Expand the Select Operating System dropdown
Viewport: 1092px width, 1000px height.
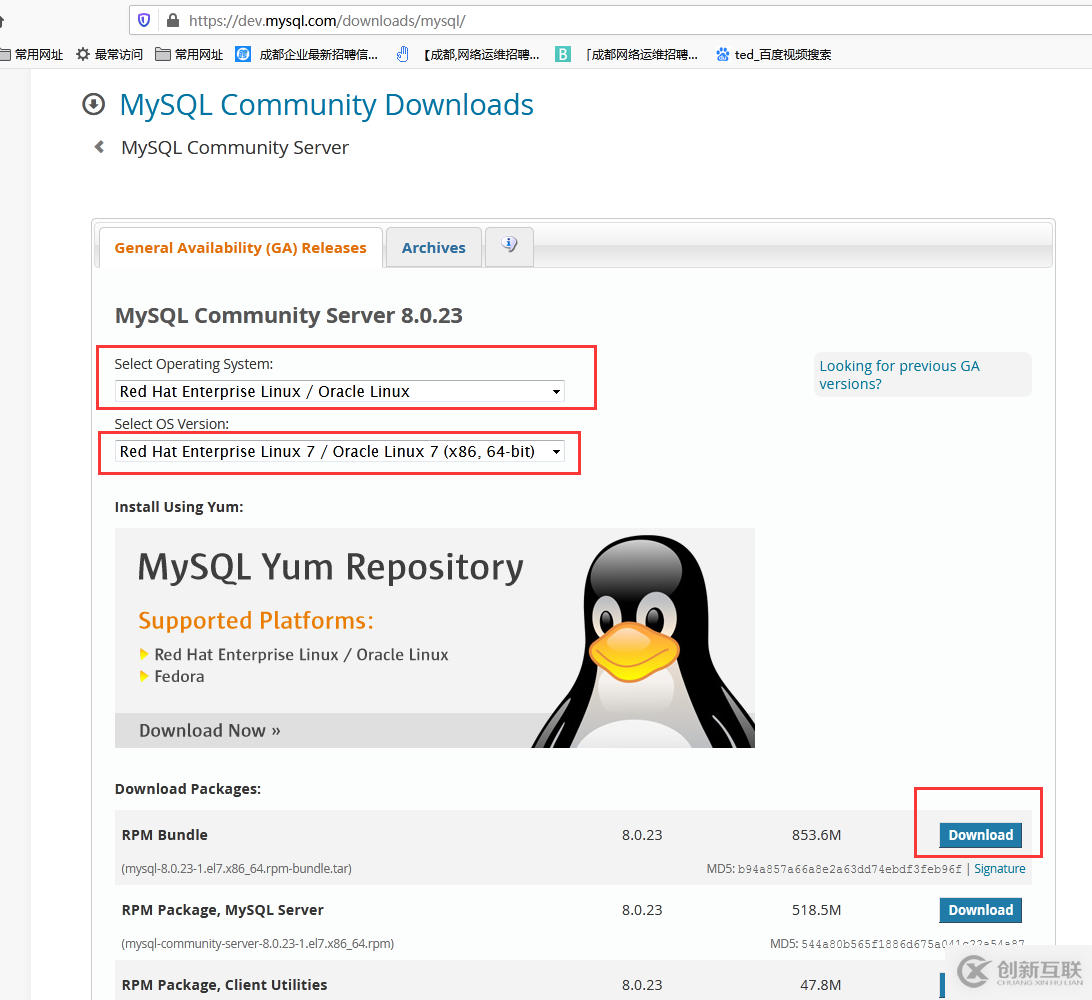pyautogui.click(x=340, y=392)
